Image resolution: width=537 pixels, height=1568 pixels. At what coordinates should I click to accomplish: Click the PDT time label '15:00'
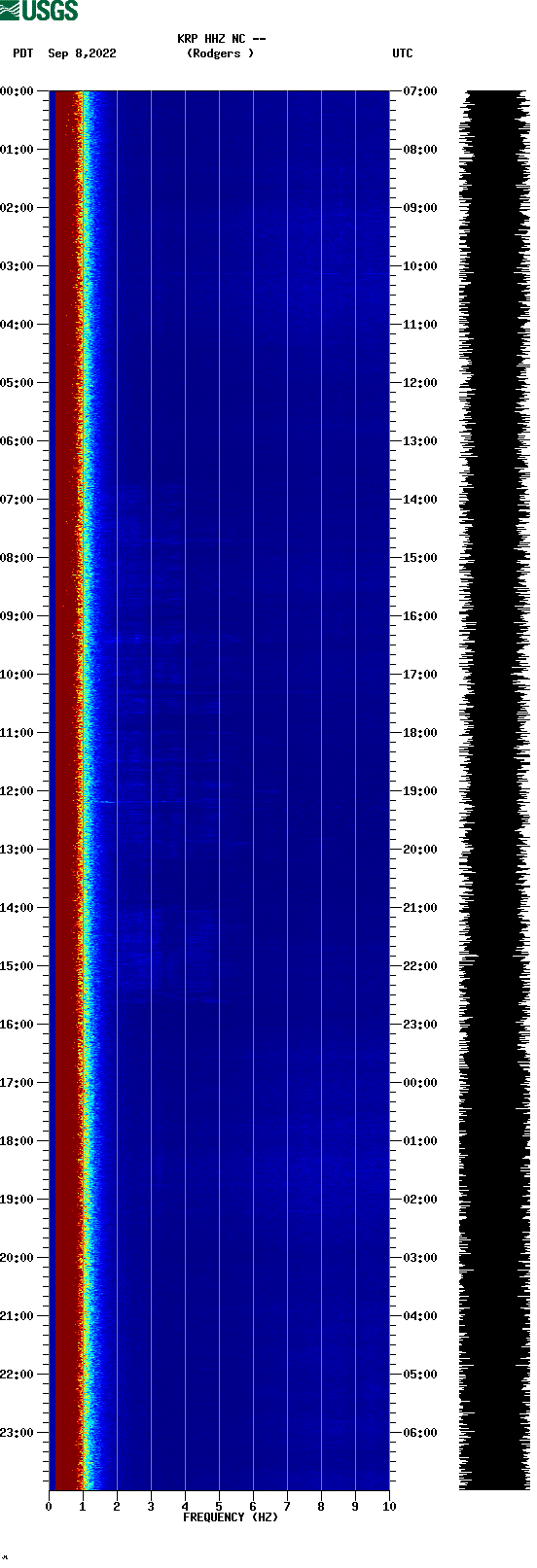tap(18, 966)
